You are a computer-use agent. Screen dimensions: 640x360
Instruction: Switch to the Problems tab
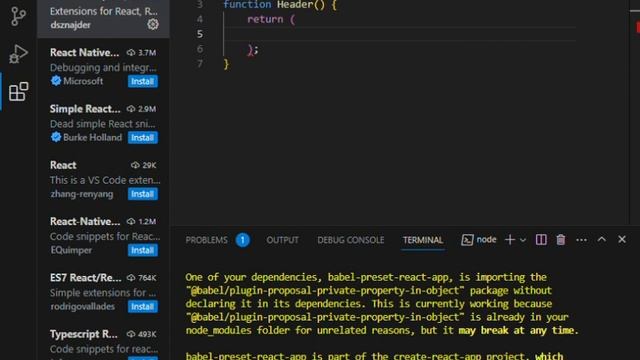207,240
